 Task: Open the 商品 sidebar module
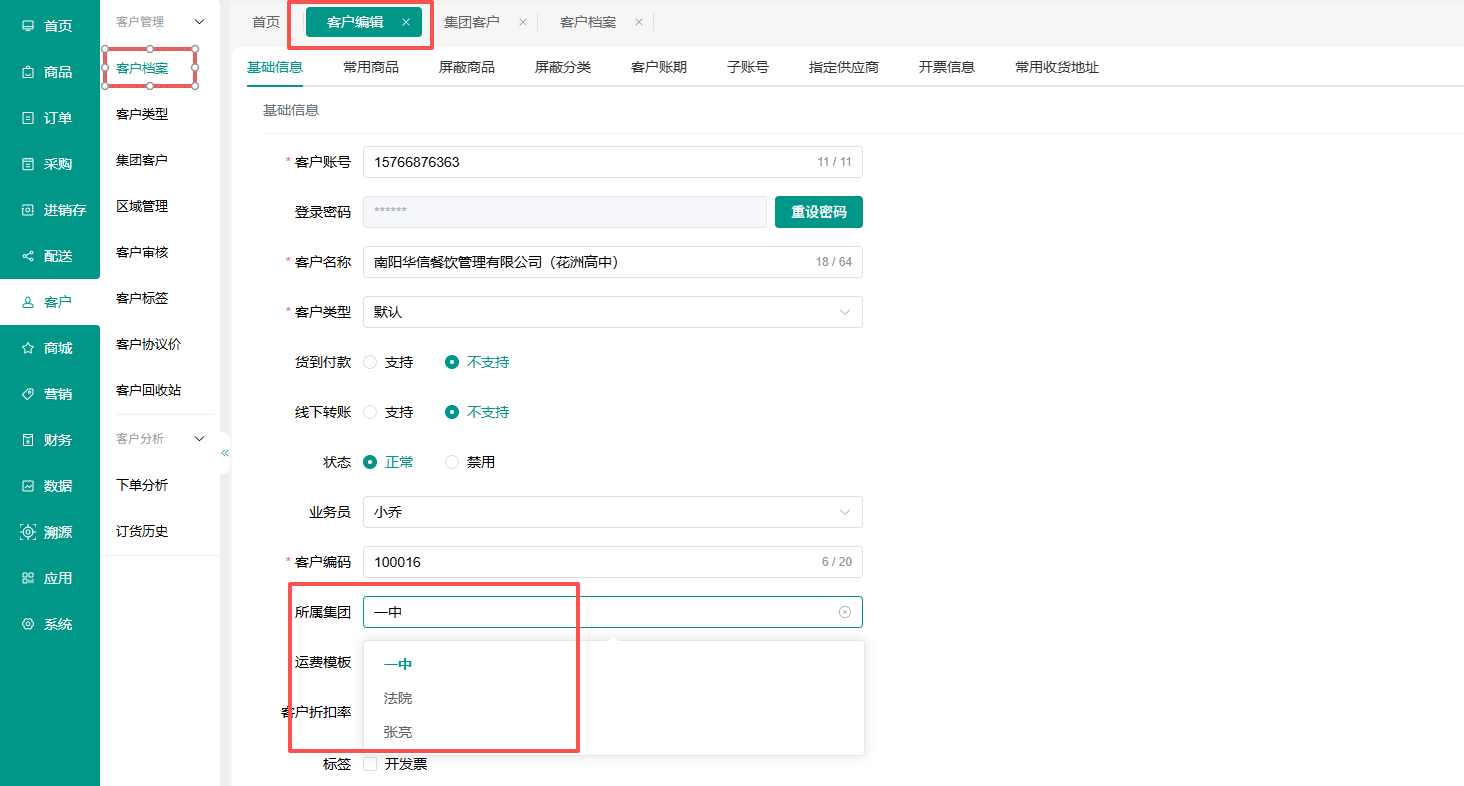click(50, 72)
